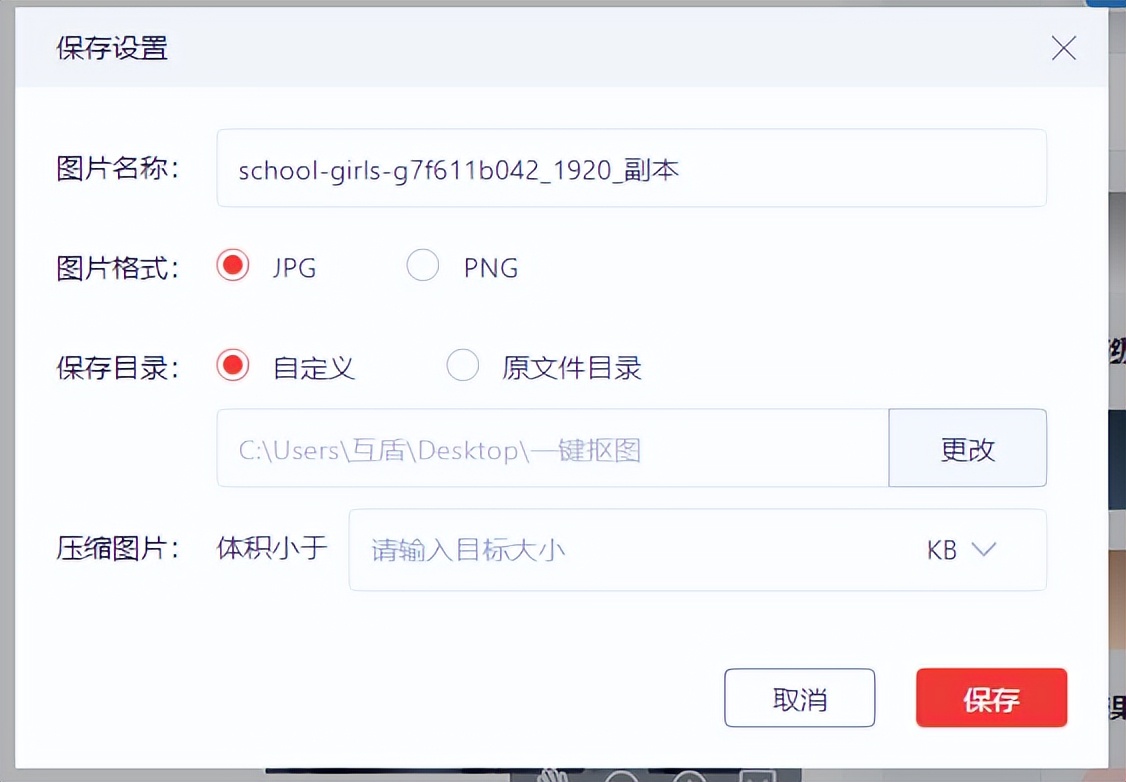Screen dimensions: 1126x782
Task: Select the JPG image format option
Action: coord(232,266)
